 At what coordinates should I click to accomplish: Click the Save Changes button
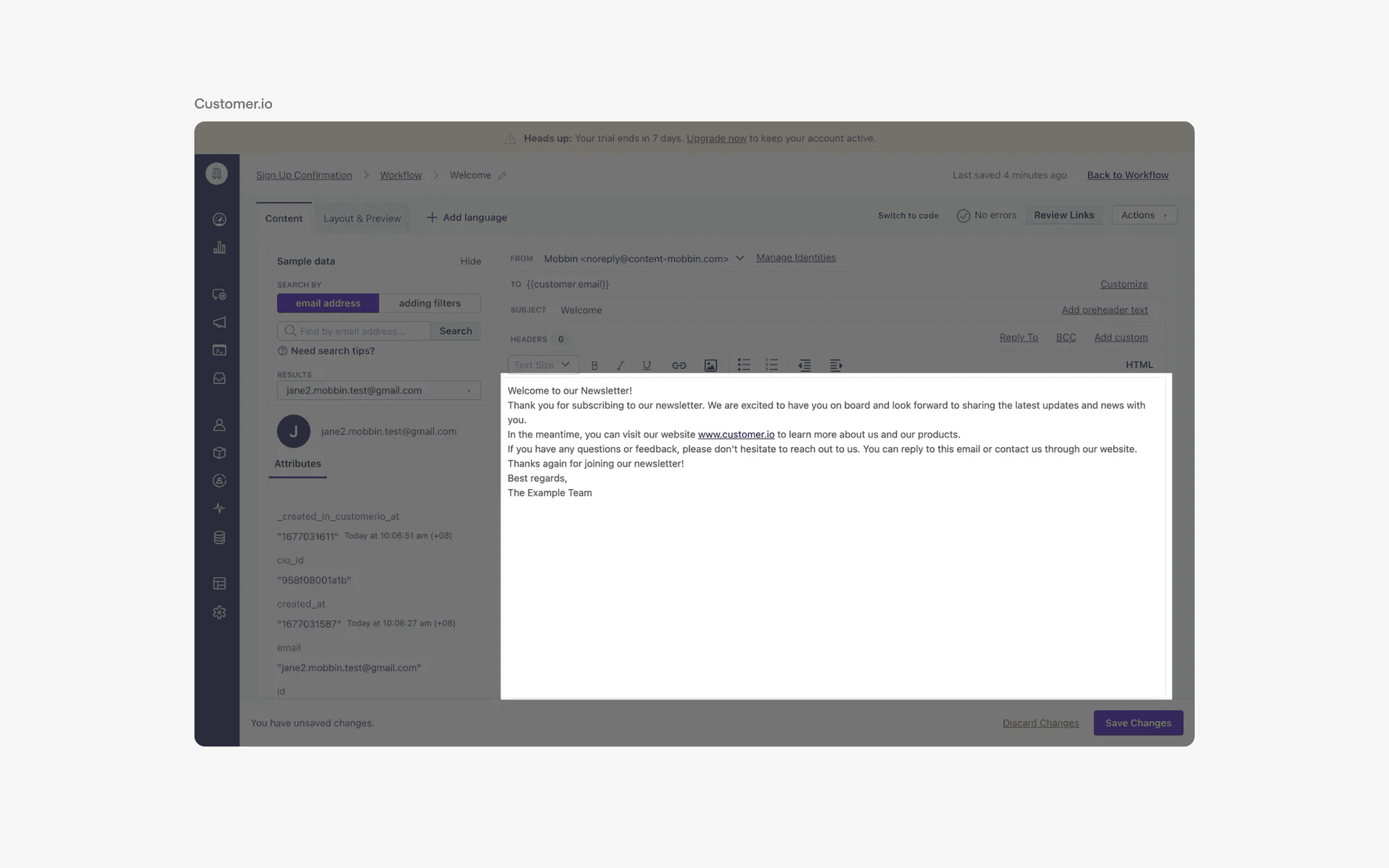pyautogui.click(x=1138, y=723)
